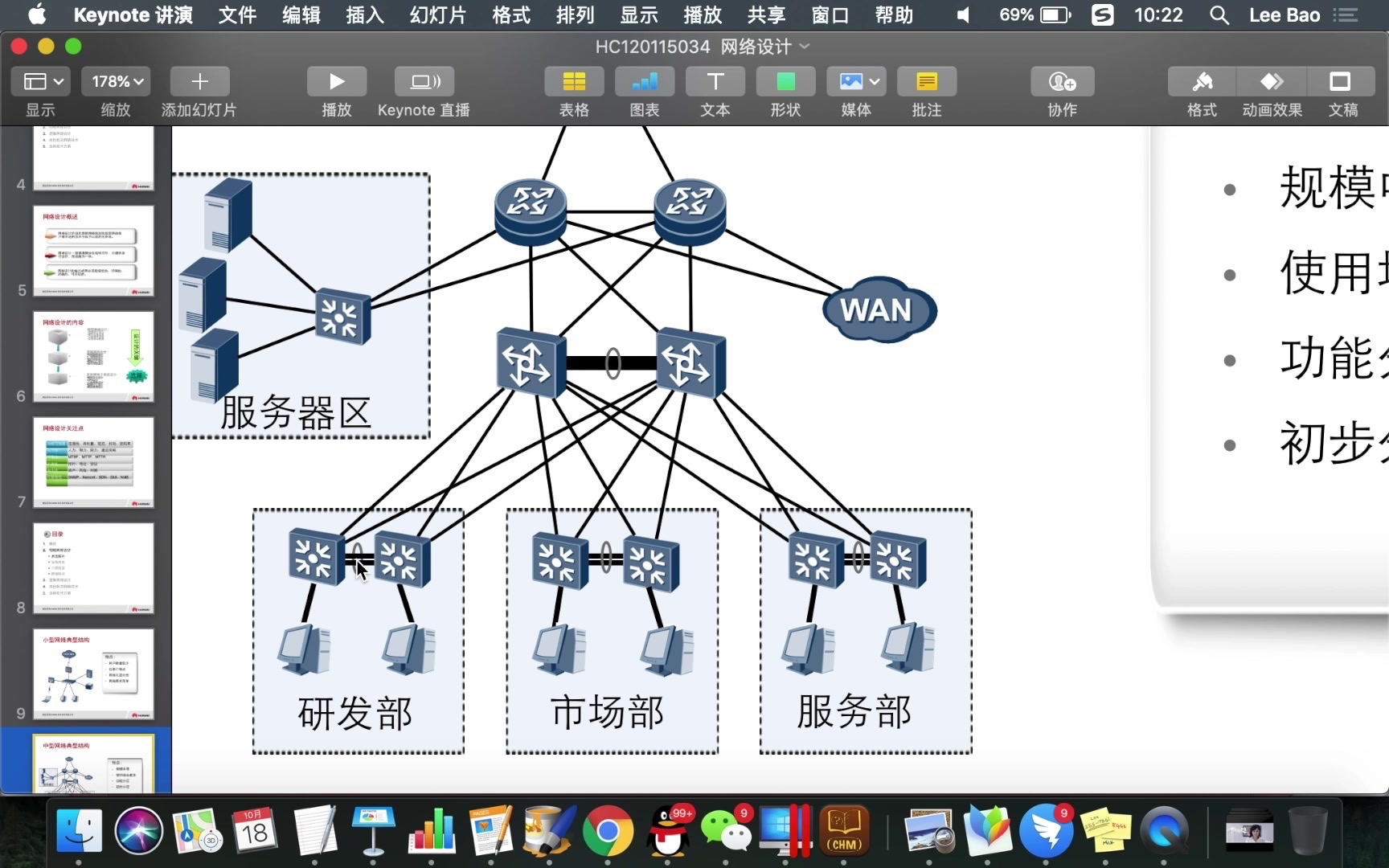Open the zoom level dropdown
The image size is (1389, 868).
115,80
